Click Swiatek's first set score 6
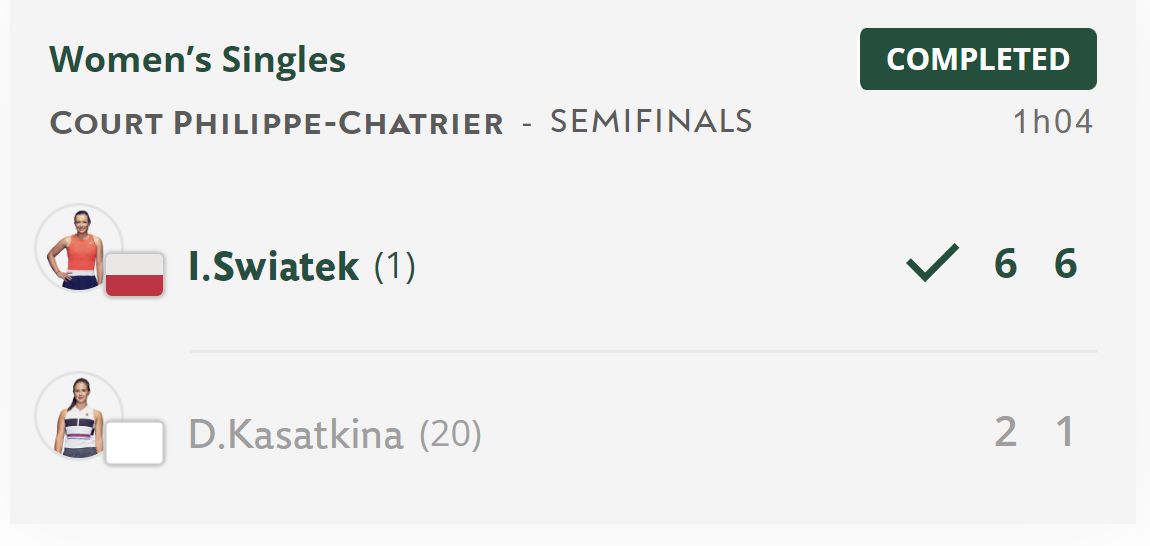The image size is (1150, 546). [x=1006, y=263]
